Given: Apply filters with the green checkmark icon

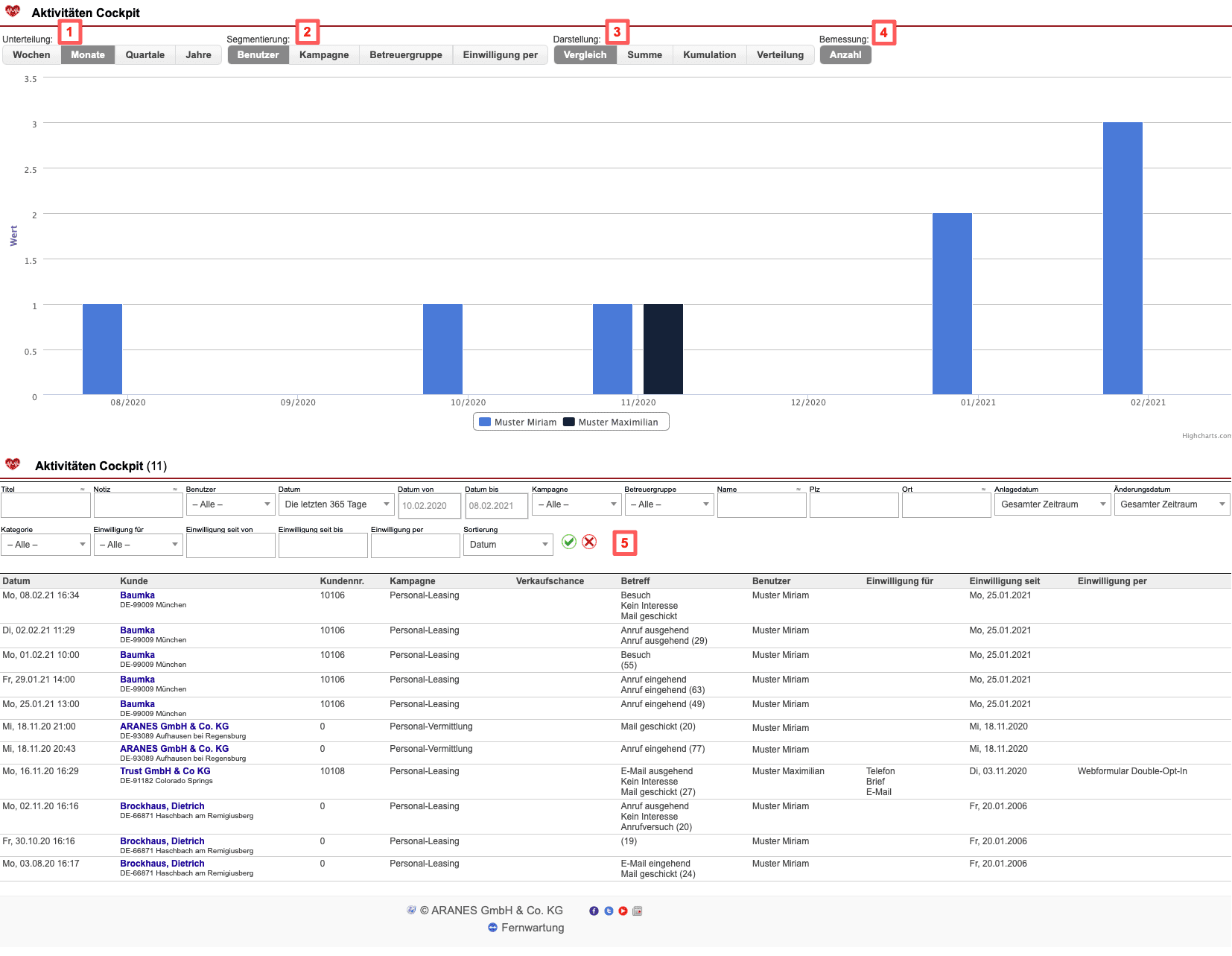Looking at the screenshot, I should pos(569,542).
